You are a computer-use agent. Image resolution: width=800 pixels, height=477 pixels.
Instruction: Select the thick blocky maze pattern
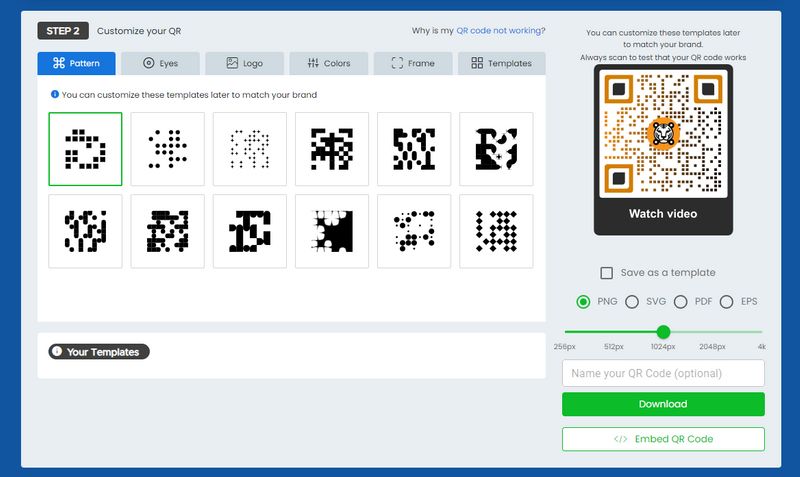point(332,149)
